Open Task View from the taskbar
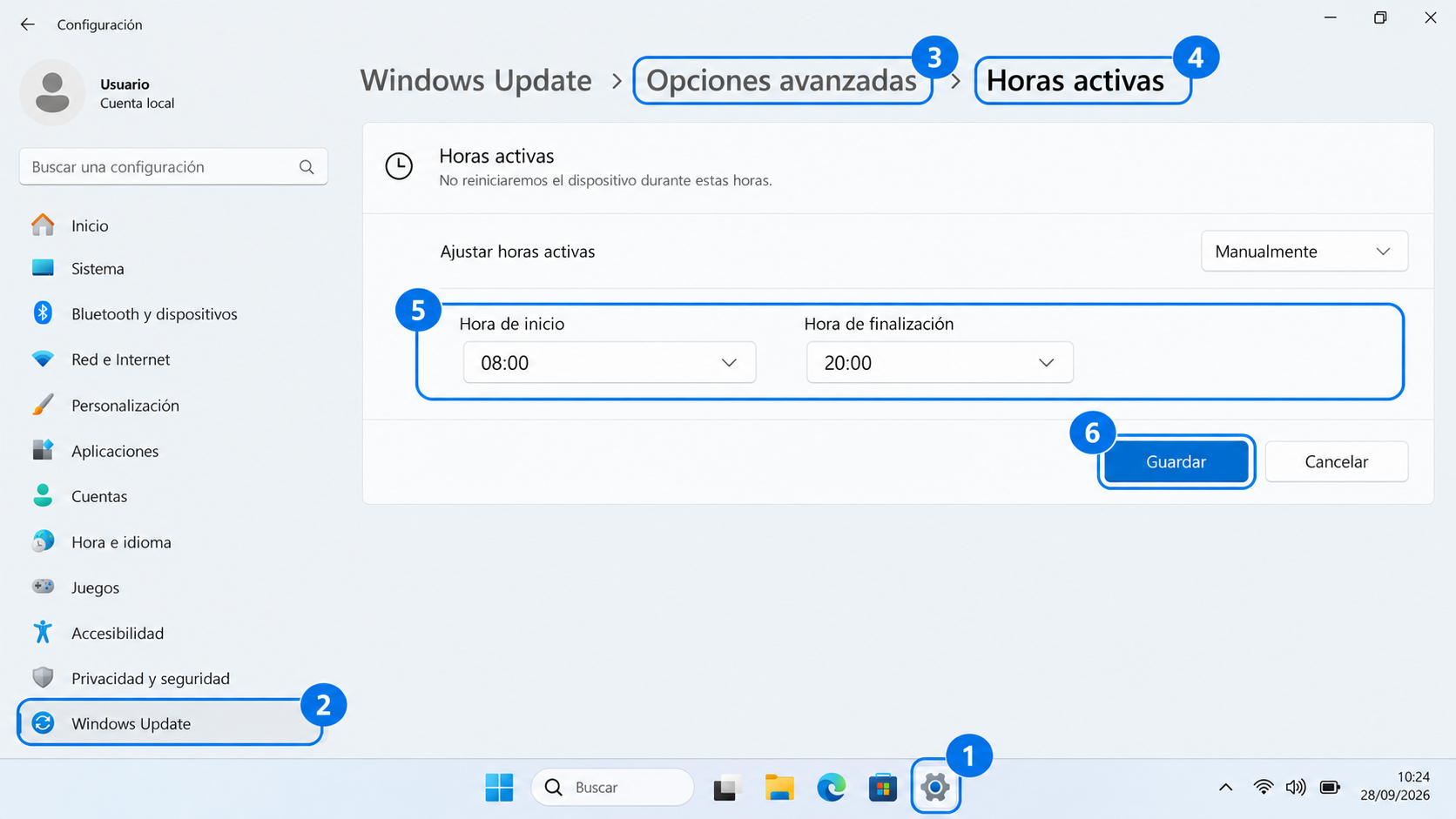This screenshot has width=1456, height=819. point(725,788)
